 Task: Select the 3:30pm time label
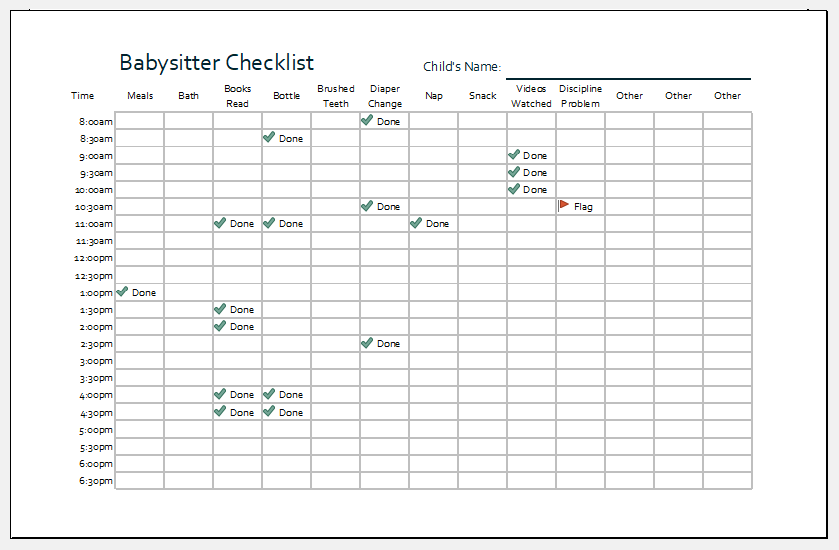point(96,378)
